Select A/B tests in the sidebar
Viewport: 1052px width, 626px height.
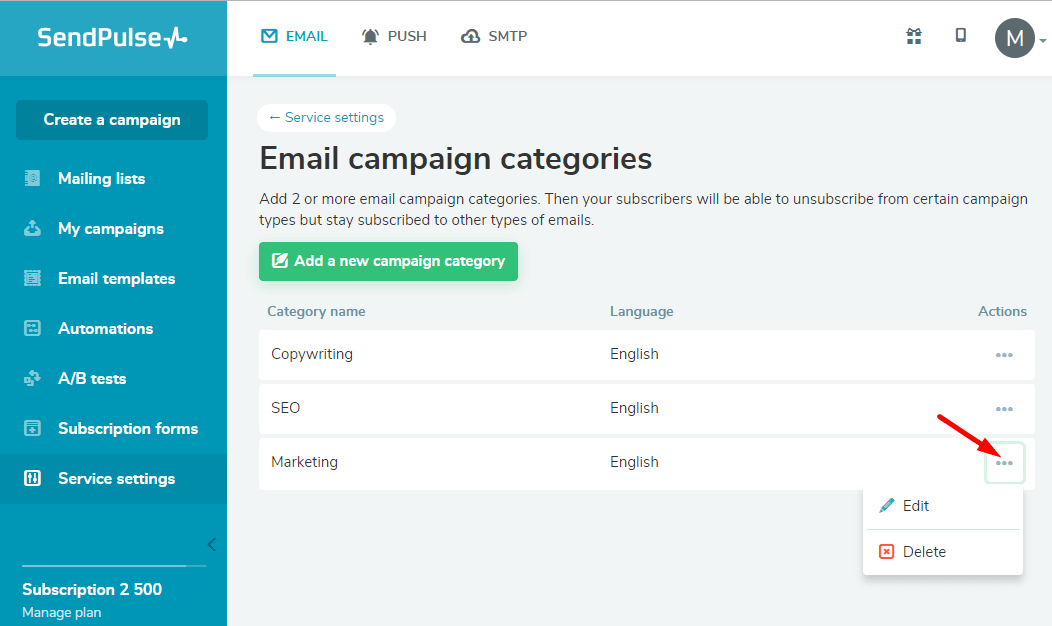click(x=90, y=378)
